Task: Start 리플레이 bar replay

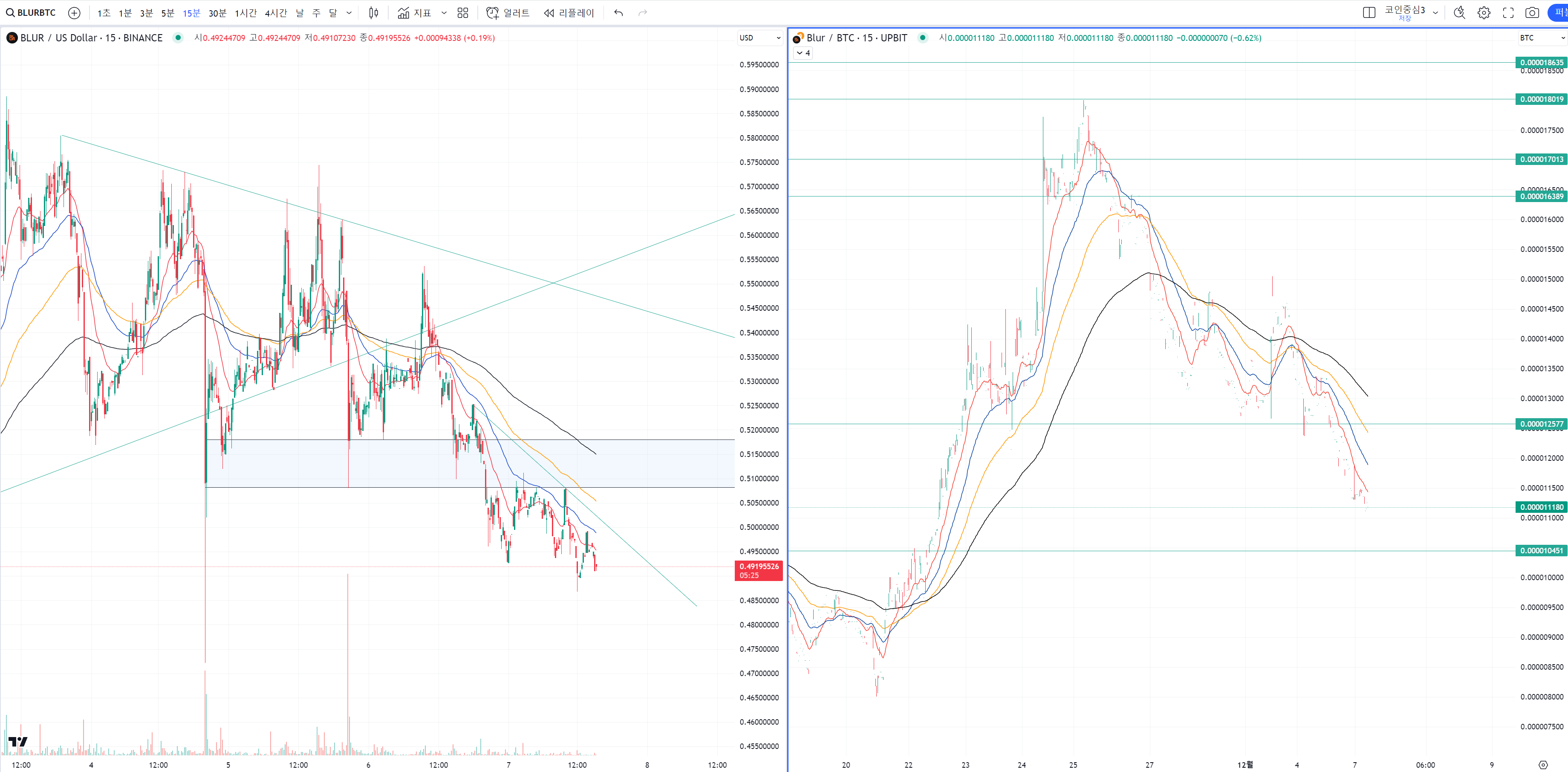Action: pyautogui.click(x=569, y=13)
